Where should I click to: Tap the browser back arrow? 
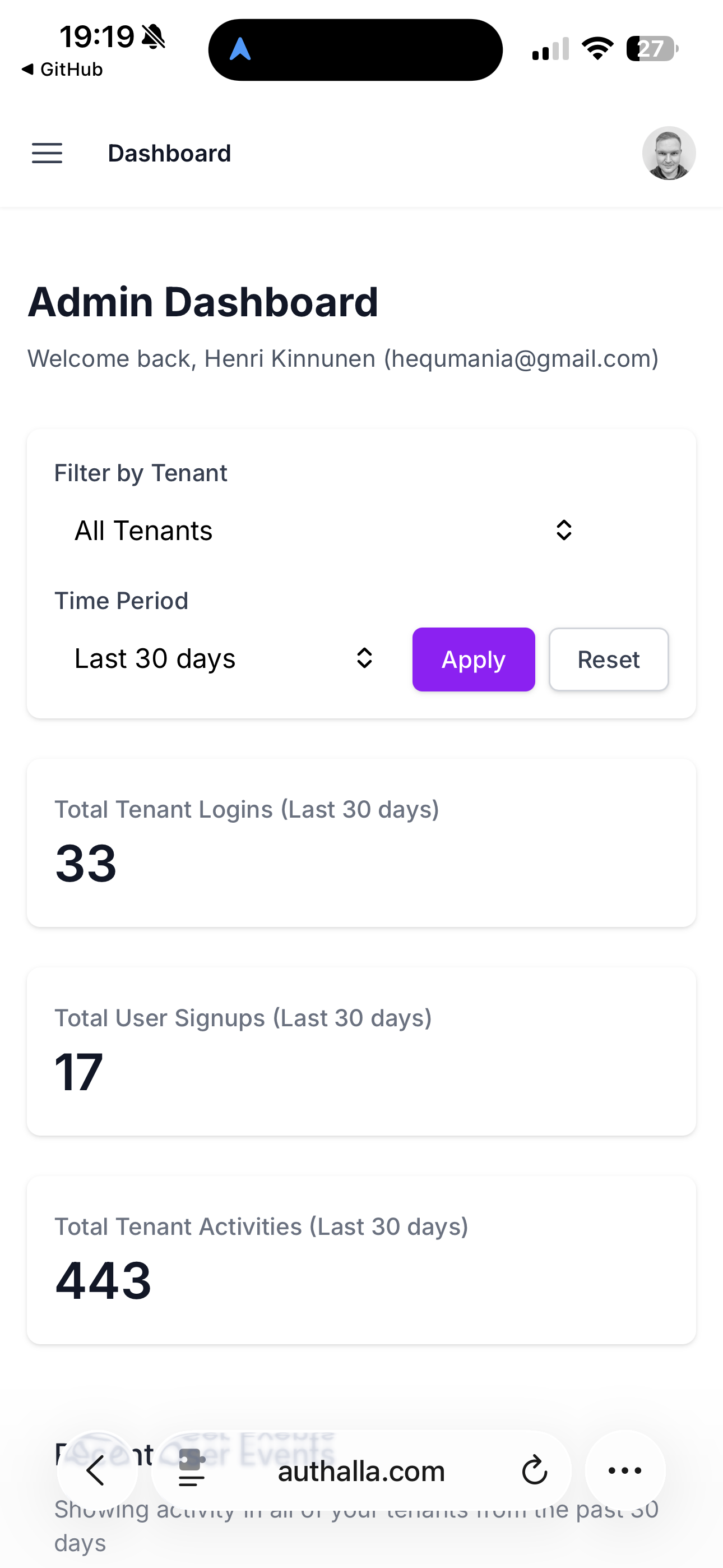pos(96,1470)
